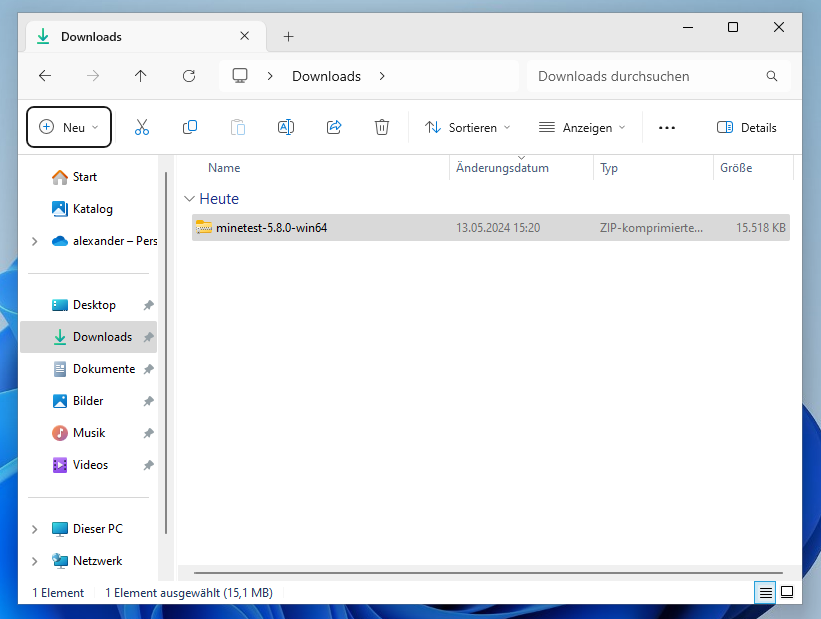This screenshot has width=821, height=619.
Task: Click the Rename icon in toolbar
Action: pyautogui.click(x=286, y=127)
